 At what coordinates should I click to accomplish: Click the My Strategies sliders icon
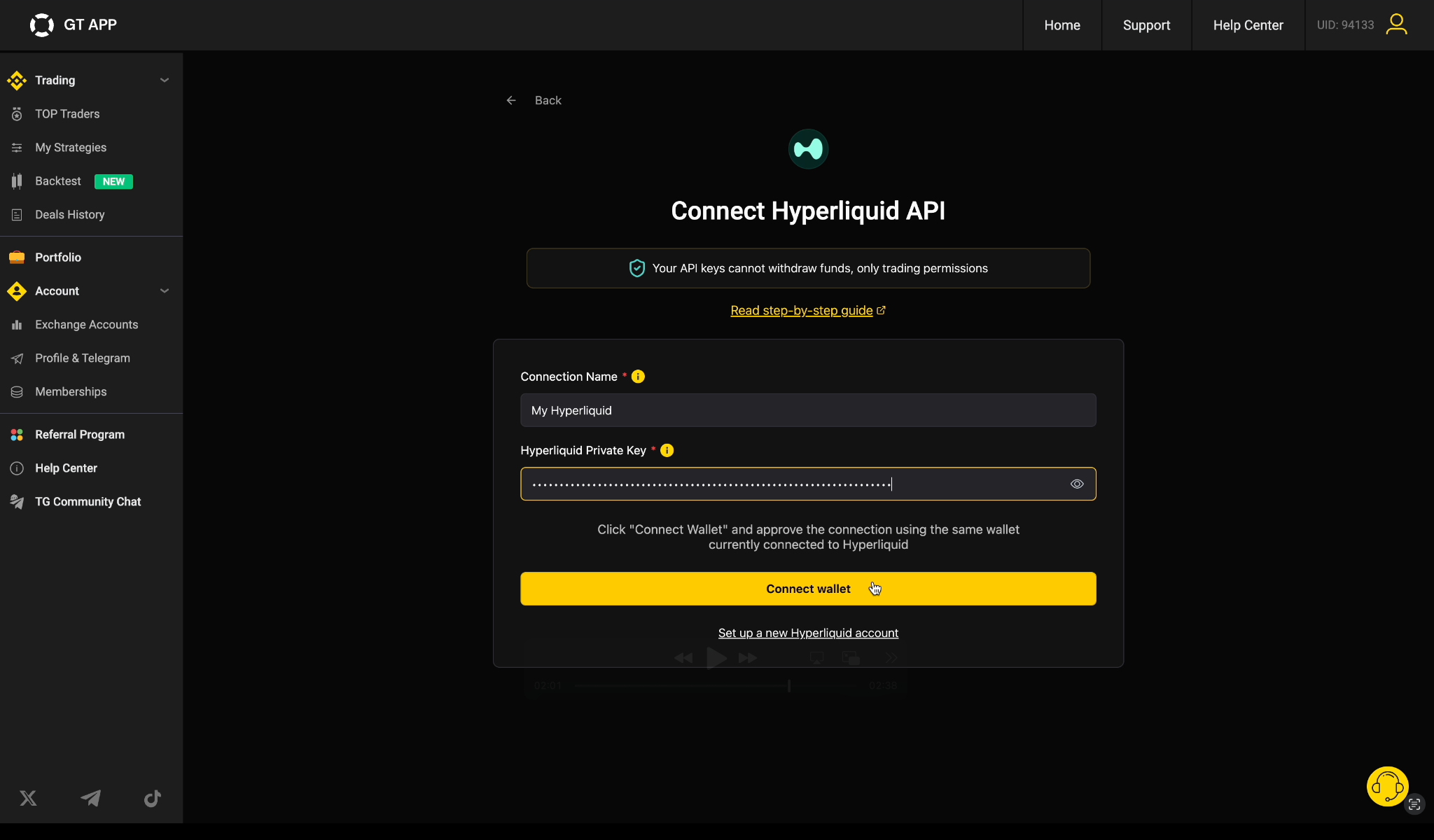coord(17,147)
